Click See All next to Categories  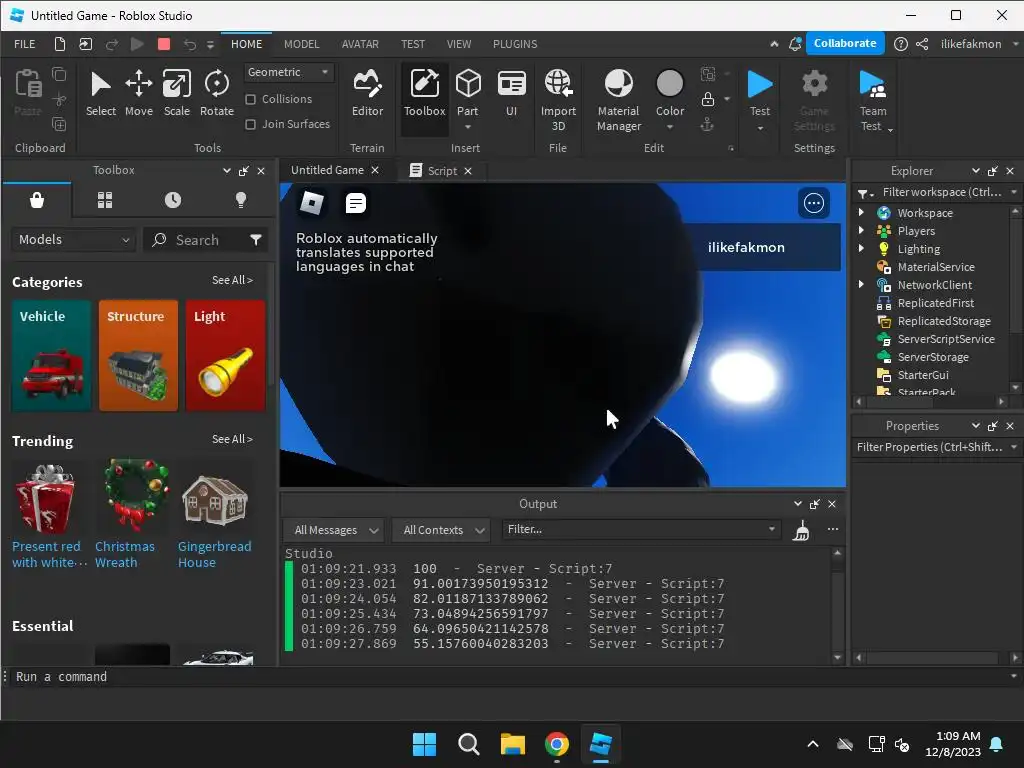(x=232, y=280)
